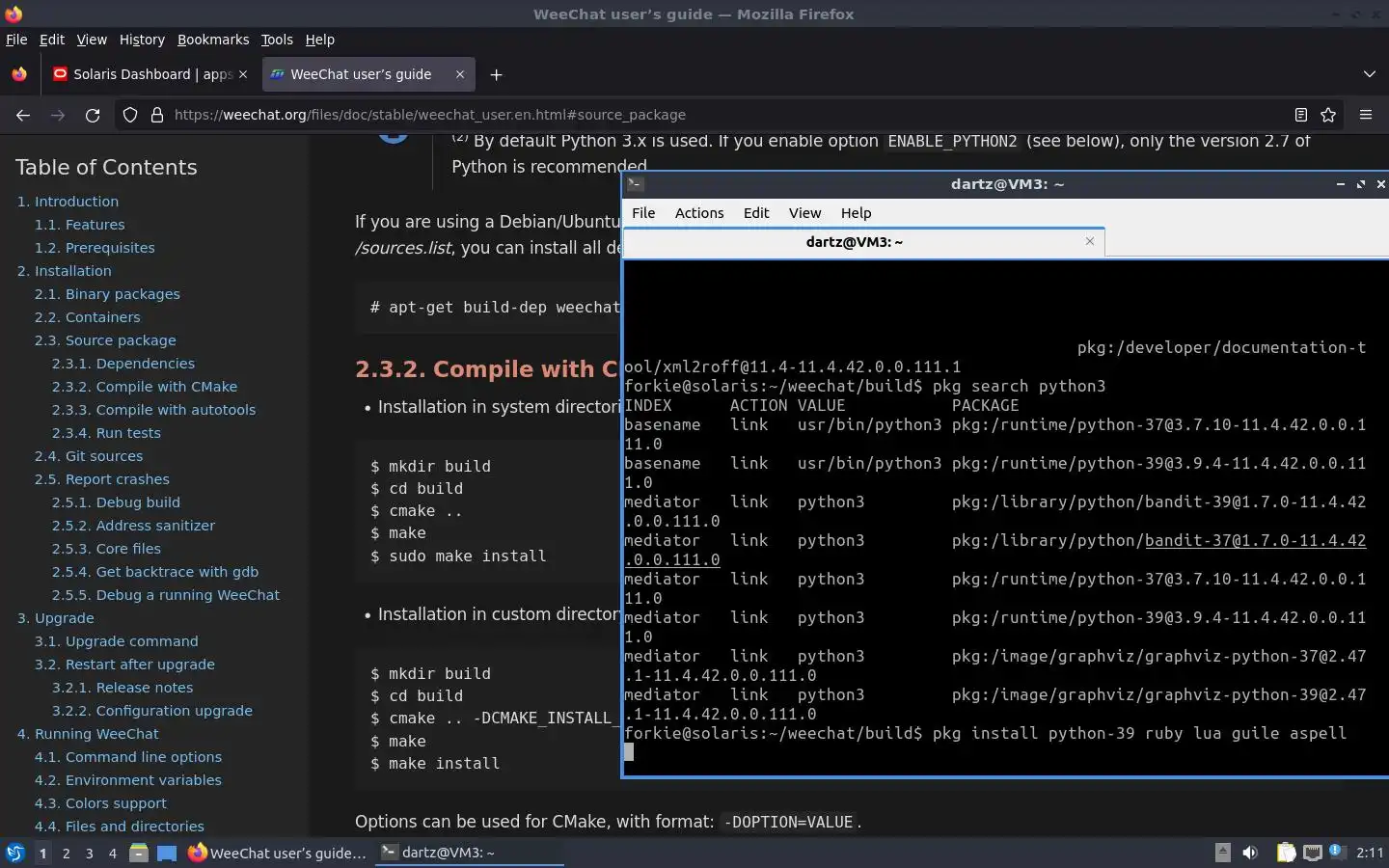Go to 2.3.4. Run tests

click(106, 433)
